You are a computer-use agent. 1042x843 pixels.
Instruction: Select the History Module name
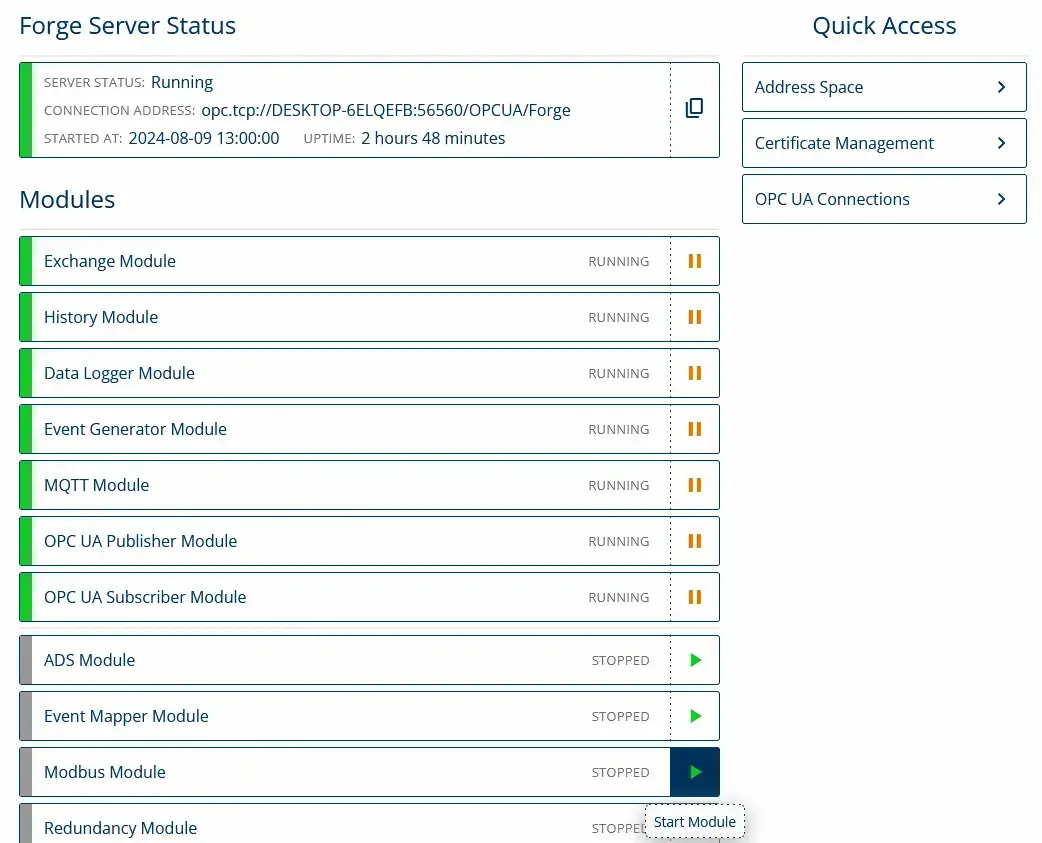click(101, 317)
